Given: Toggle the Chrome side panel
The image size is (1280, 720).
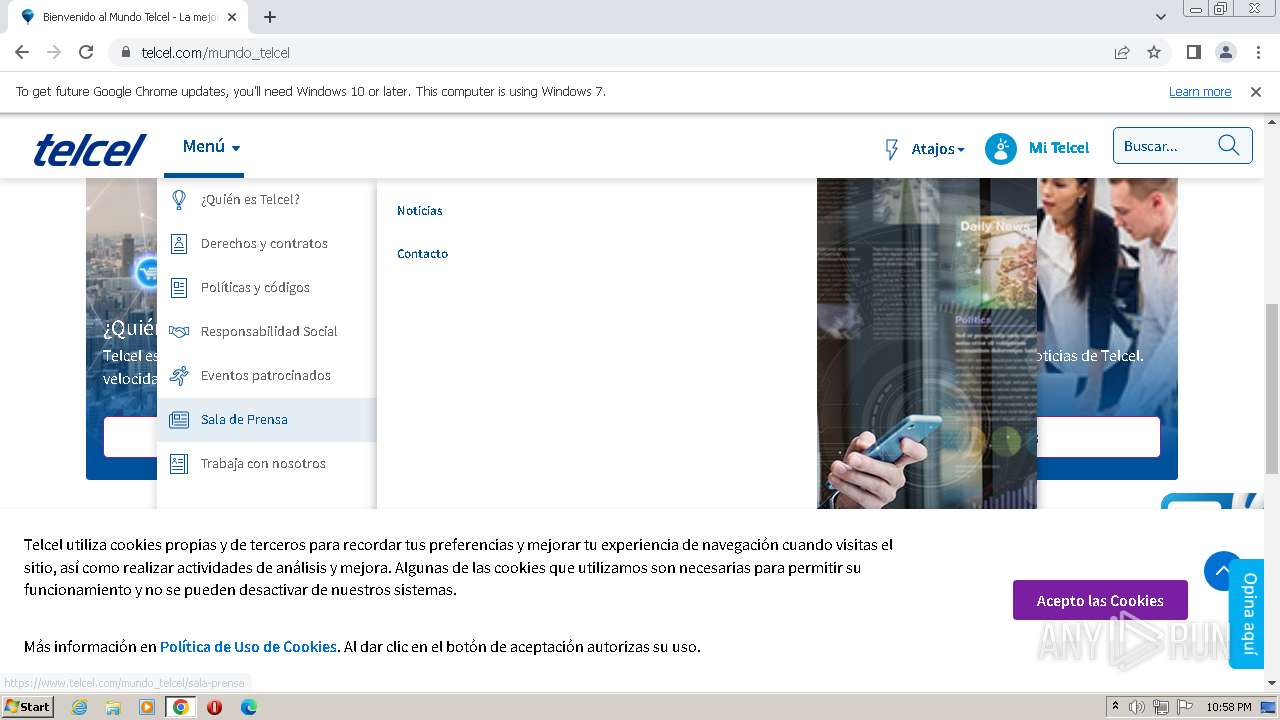Looking at the screenshot, I should tap(1194, 52).
